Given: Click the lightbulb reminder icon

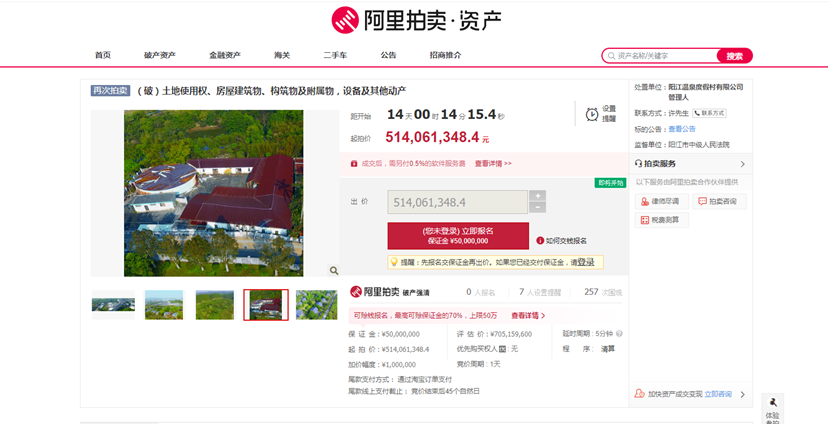Looking at the screenshot, I should (x=393, y=262).
